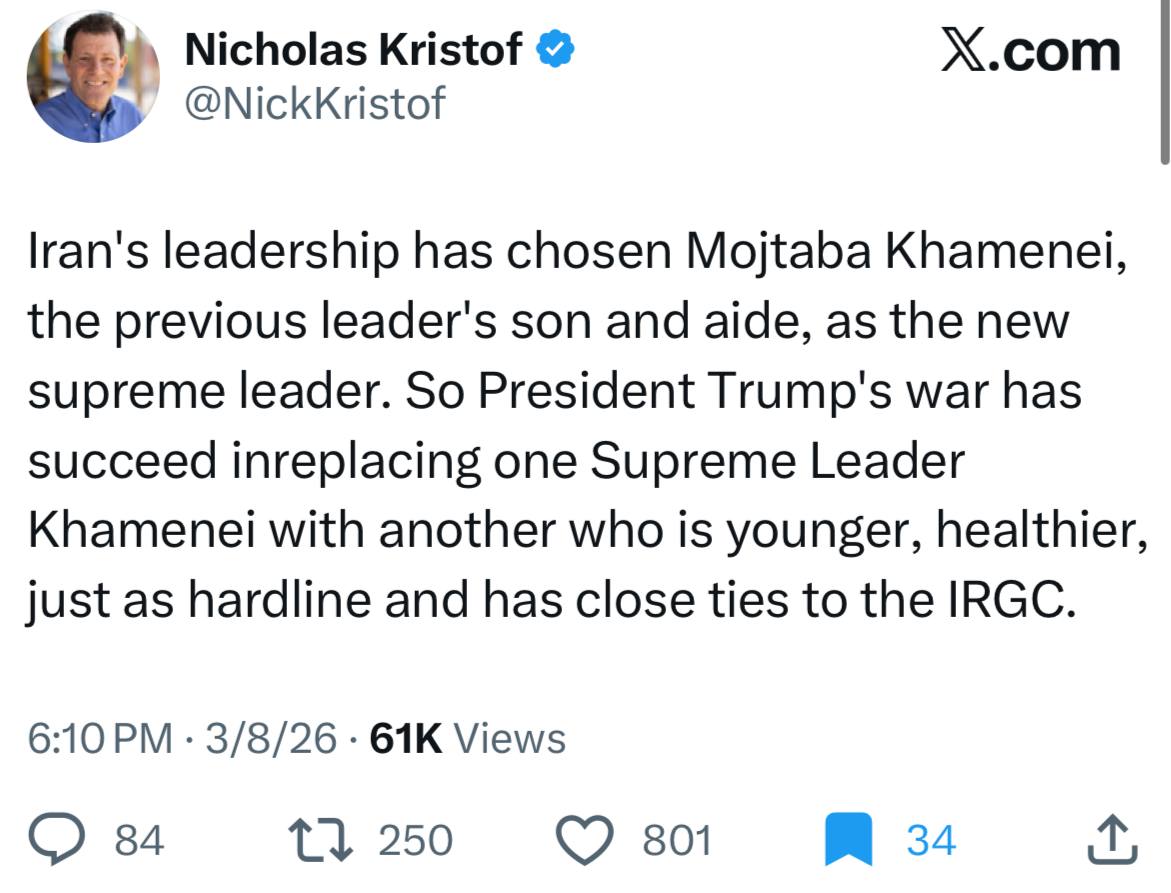Open the share upload arrow icon

[x=1112, y=840]
